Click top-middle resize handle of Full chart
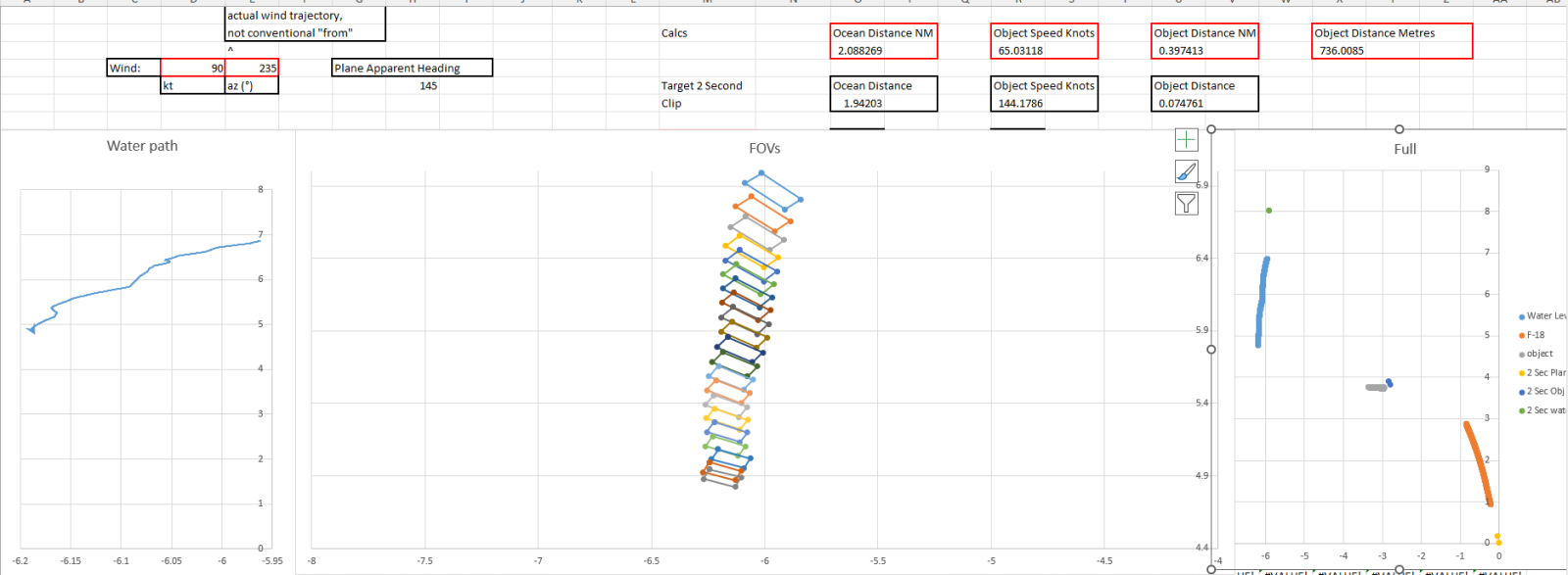 (x=1398, y=129)
